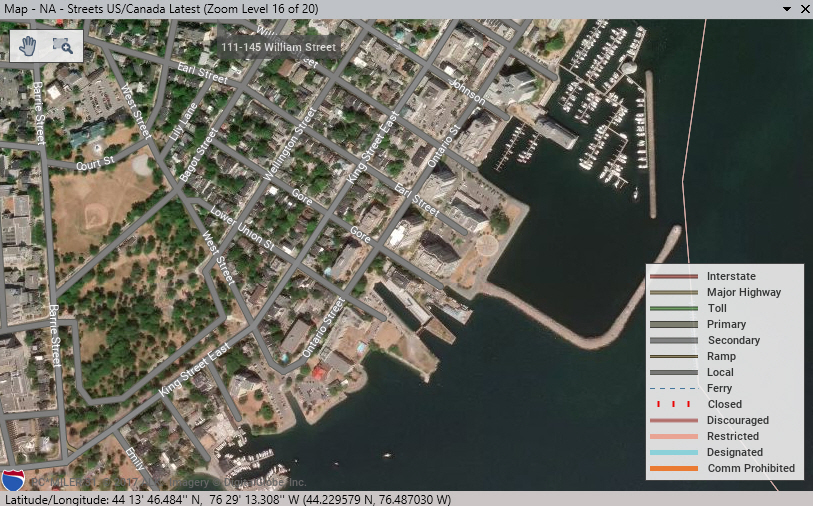Screen dimensions: 813x506
Task: Click the Ferry dashed line legend symbol
Action: [x=673, y=388]
